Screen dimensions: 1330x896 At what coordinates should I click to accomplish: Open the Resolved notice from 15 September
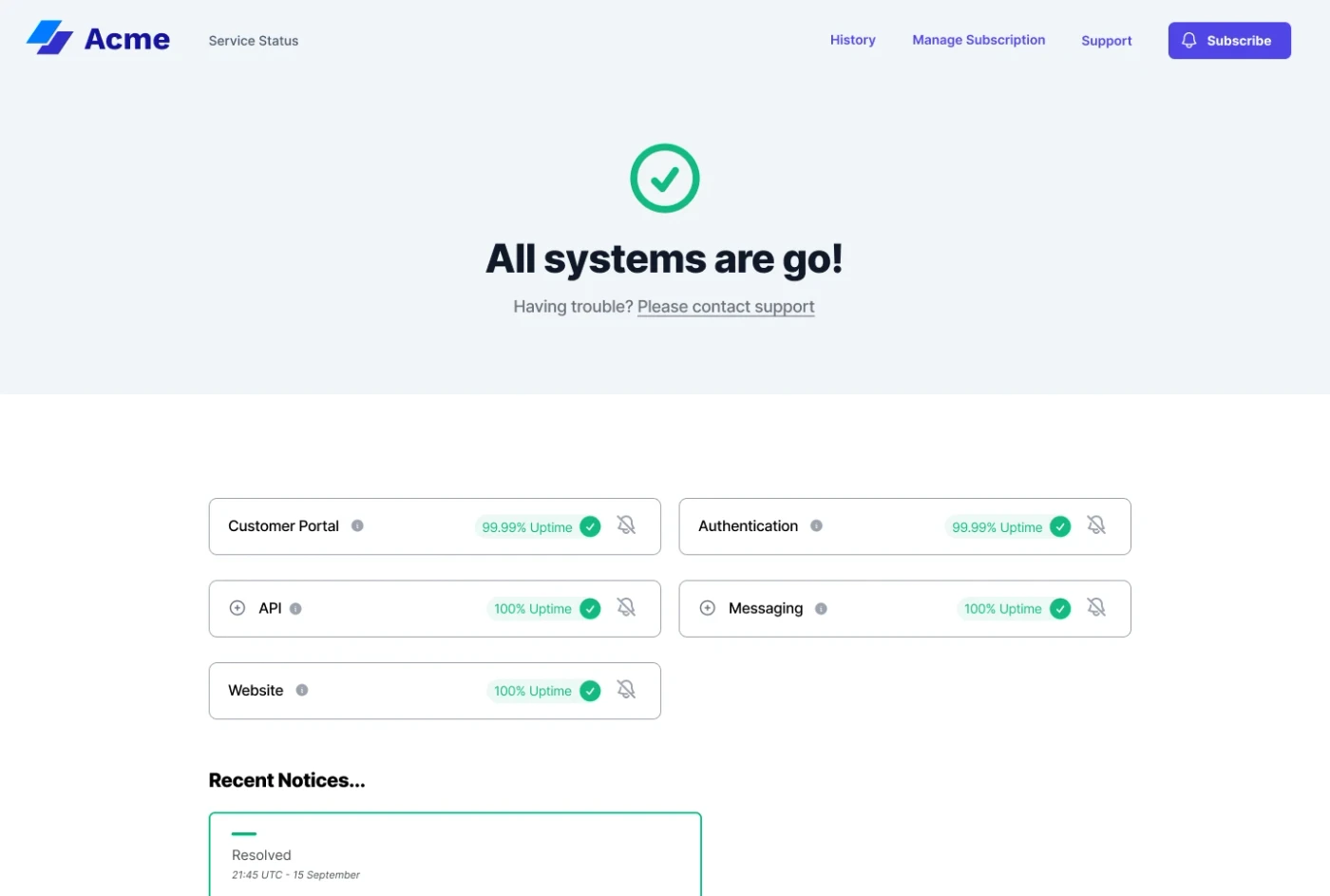[454, 854]
